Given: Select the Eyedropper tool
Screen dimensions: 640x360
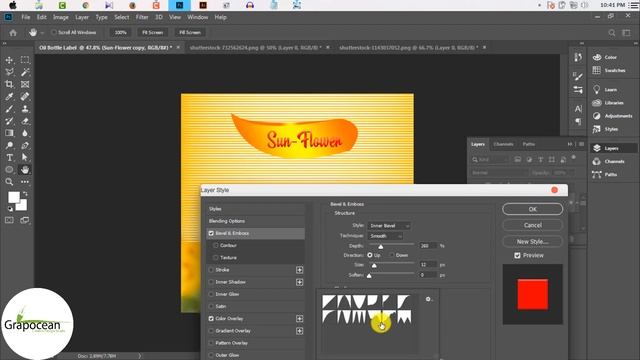Looking at the screenshot, I should (x=9, y=97).
